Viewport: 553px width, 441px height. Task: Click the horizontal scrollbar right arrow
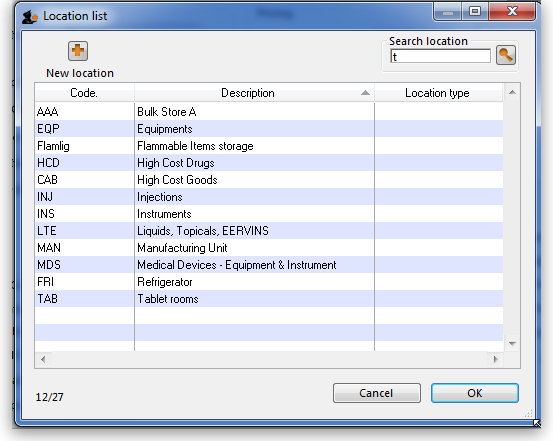(496, 360)
